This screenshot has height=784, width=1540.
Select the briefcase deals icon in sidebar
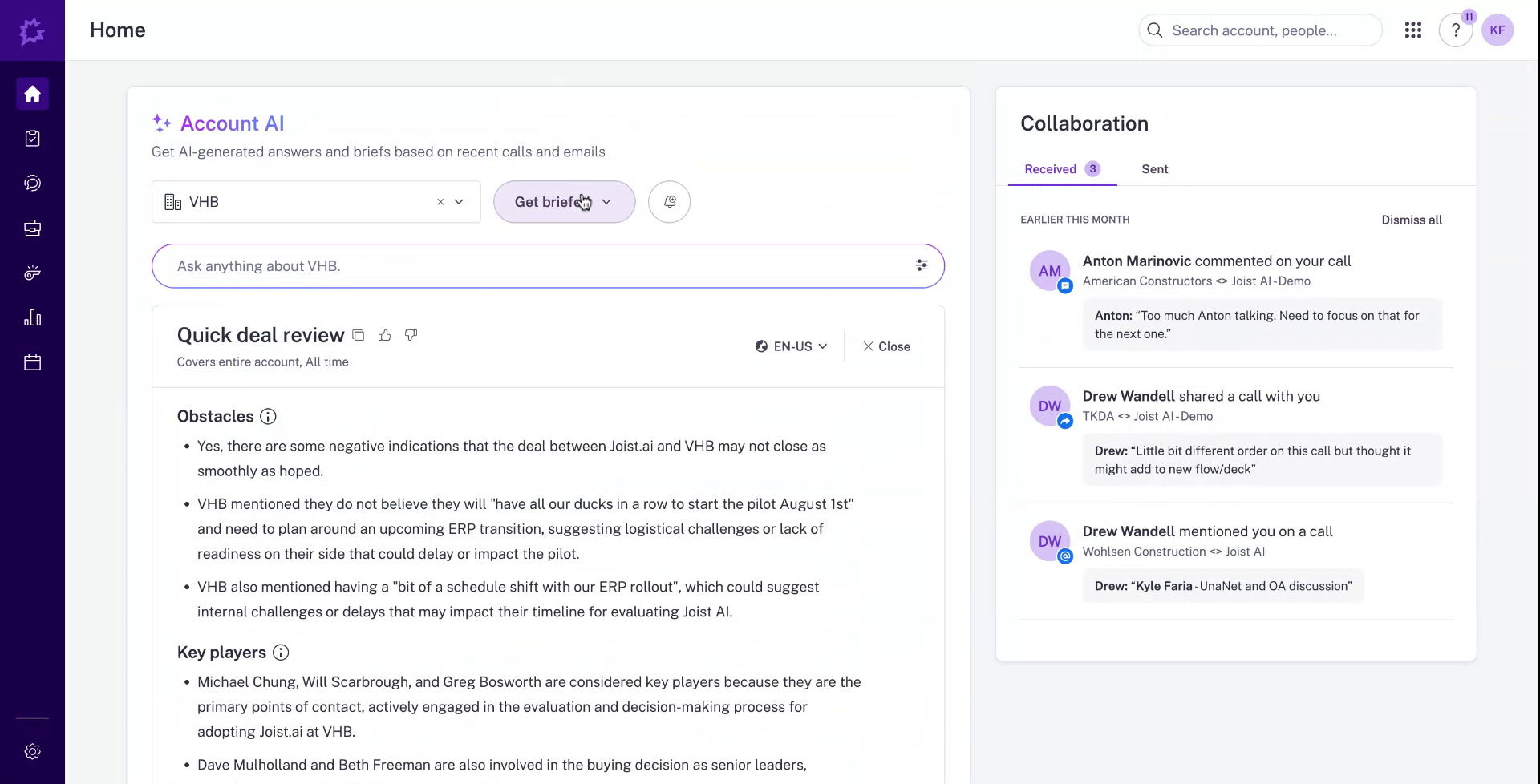point(32,228)
